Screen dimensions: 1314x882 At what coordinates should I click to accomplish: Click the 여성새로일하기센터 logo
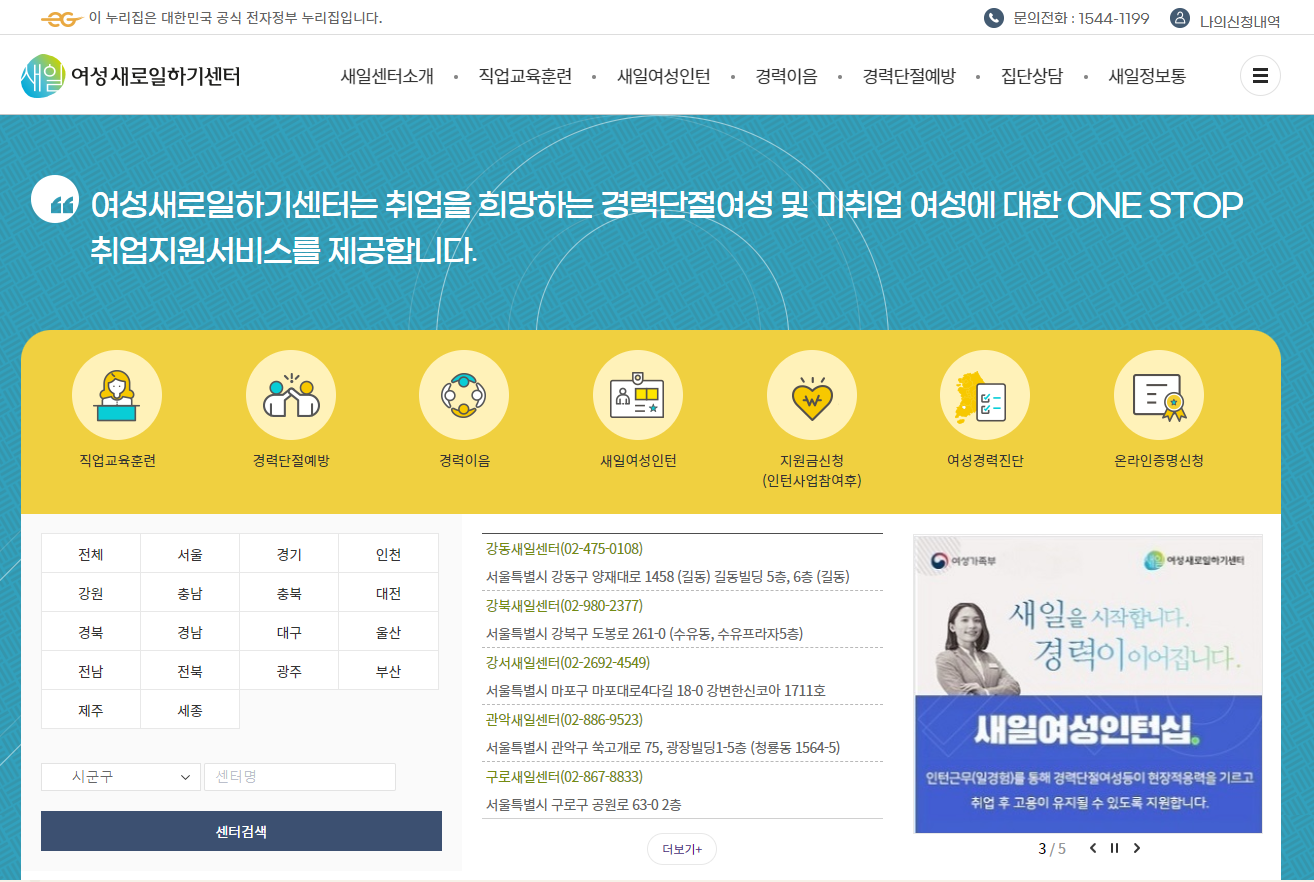click(131, 74)
